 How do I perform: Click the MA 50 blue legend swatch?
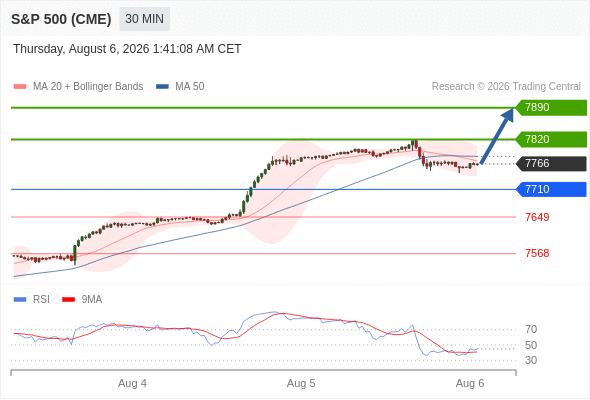162,87
